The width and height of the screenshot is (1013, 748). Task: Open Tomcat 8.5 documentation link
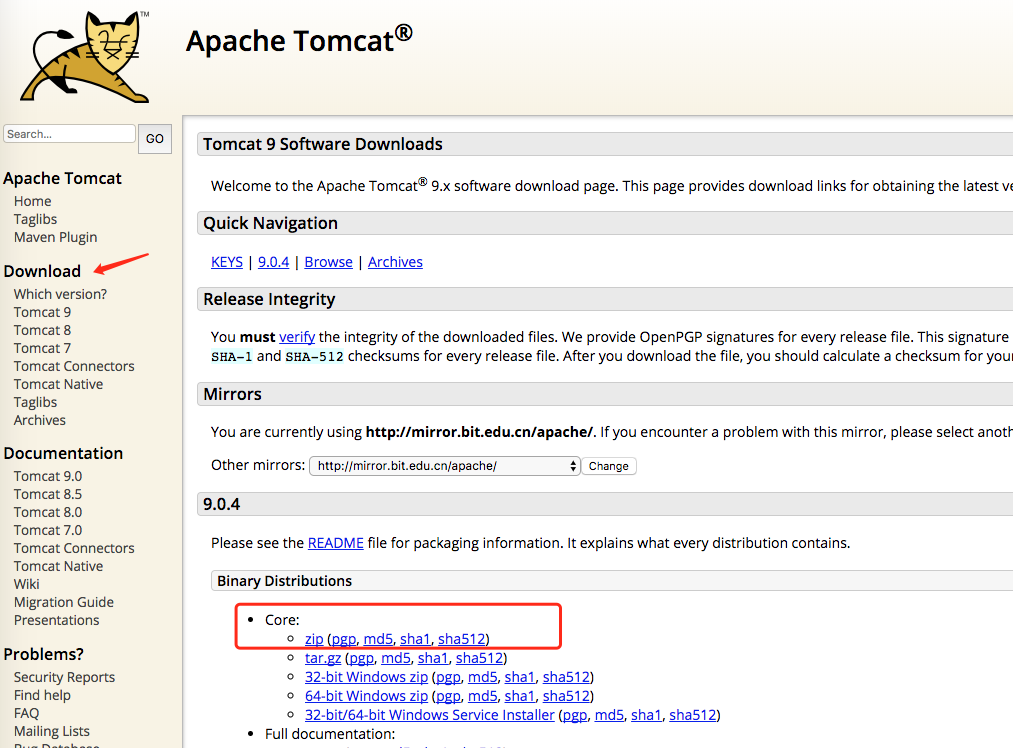click(x=48, y=494)
